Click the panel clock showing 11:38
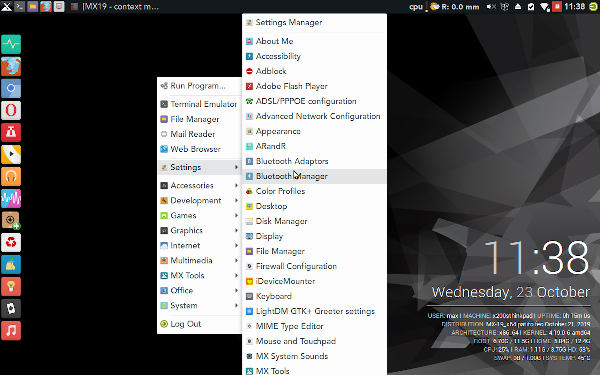600x375 pixels. (575, 7)
